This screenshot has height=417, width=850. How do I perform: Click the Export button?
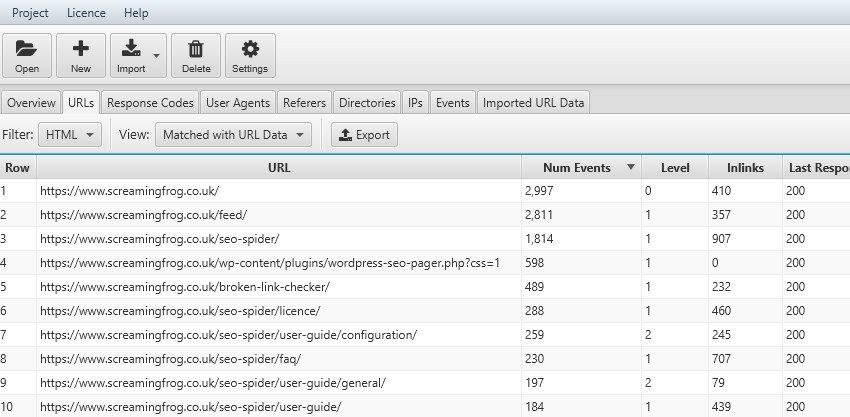click(x=364, y=134)
